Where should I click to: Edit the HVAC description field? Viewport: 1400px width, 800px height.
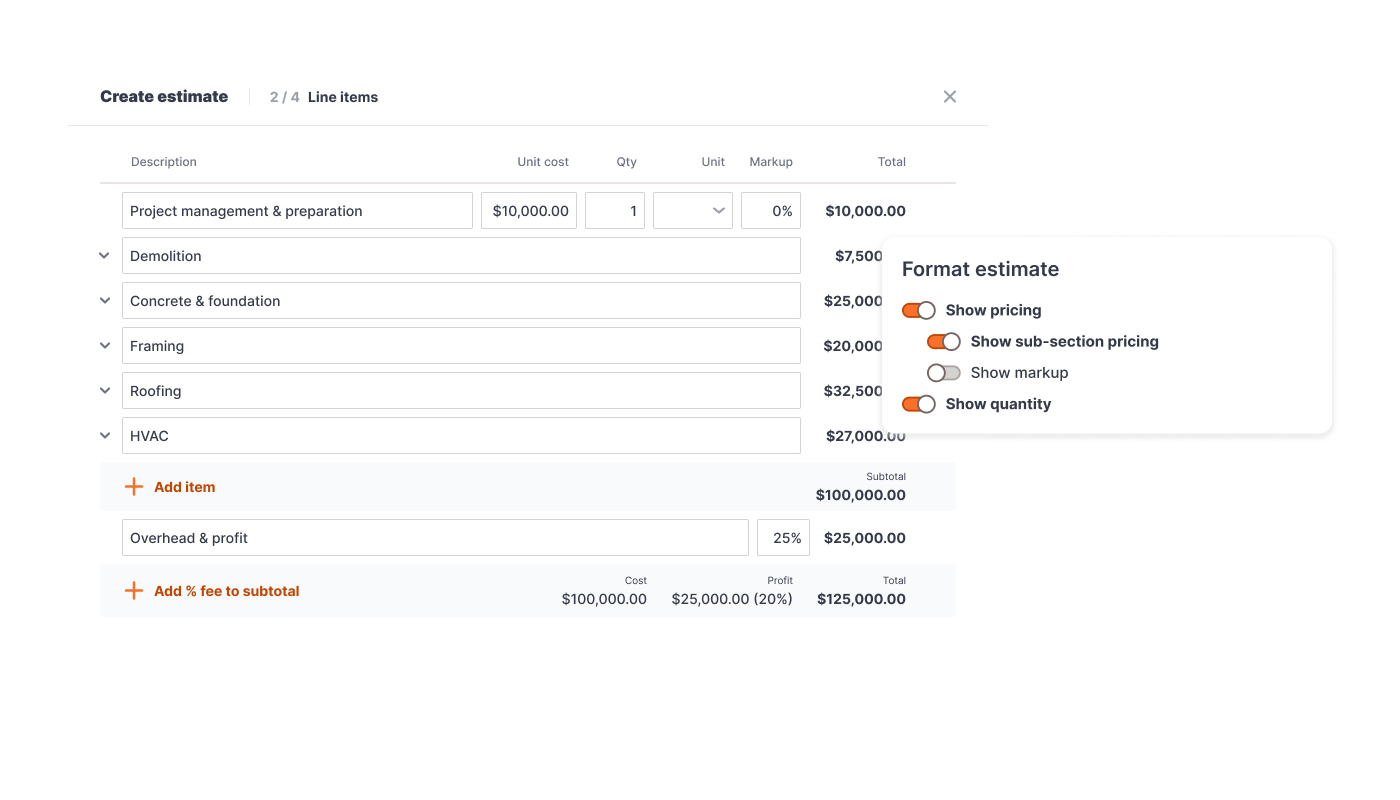pos(461,436)
